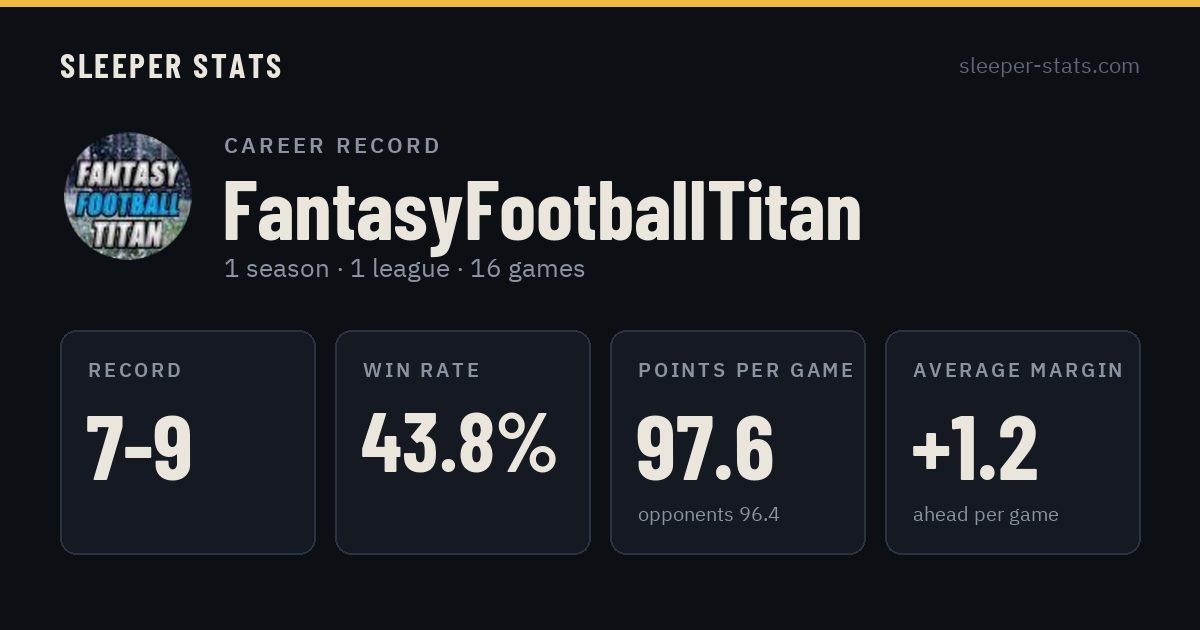Screen dimensions: 1200x630
Task: Select the FantasyFootballTitan username heading
Action: [542, 211]
